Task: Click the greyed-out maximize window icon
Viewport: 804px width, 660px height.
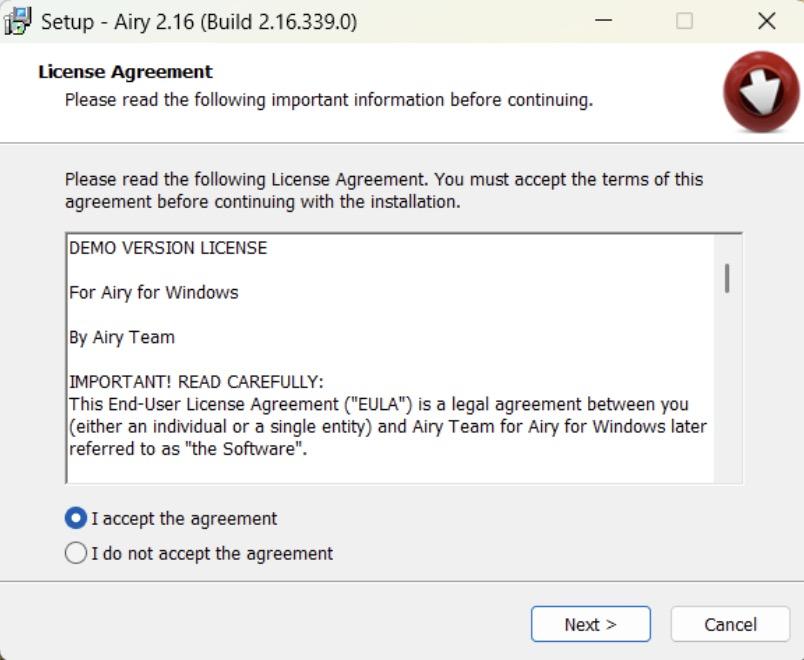Action: click(685, 21)
